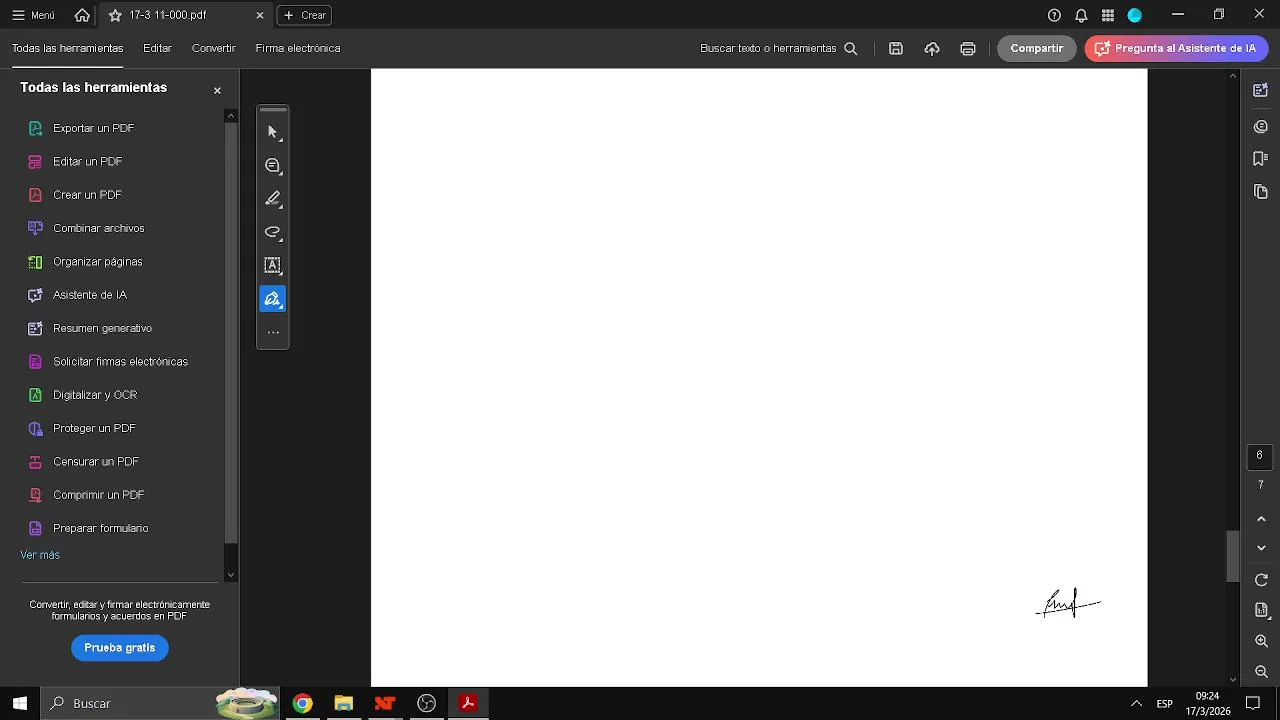Open the page display options menu
The width and height of the screenshot is (1280, 720).
coord(1261,610)
